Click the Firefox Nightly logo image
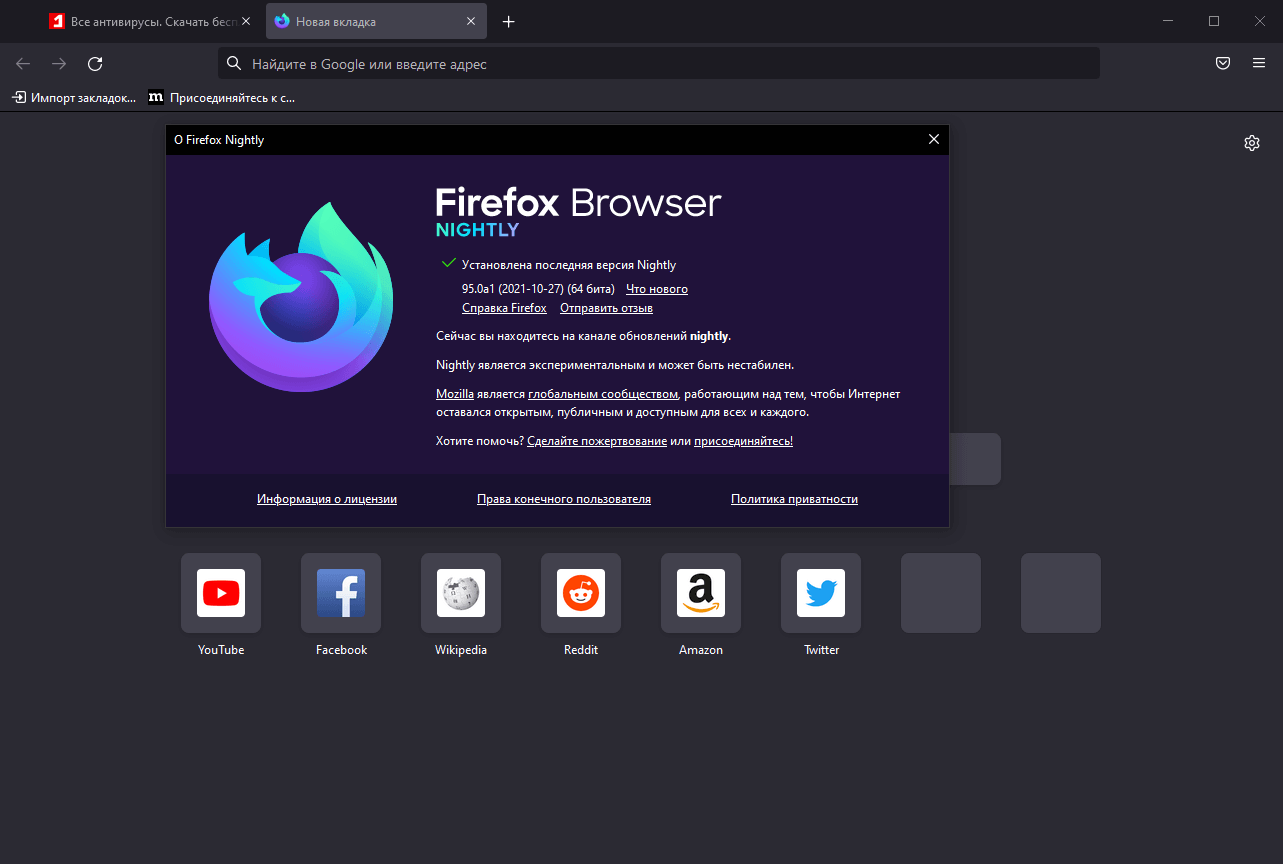Viewport: 1283px width, 864px height. pyautogui.click(x=301, y=297)
